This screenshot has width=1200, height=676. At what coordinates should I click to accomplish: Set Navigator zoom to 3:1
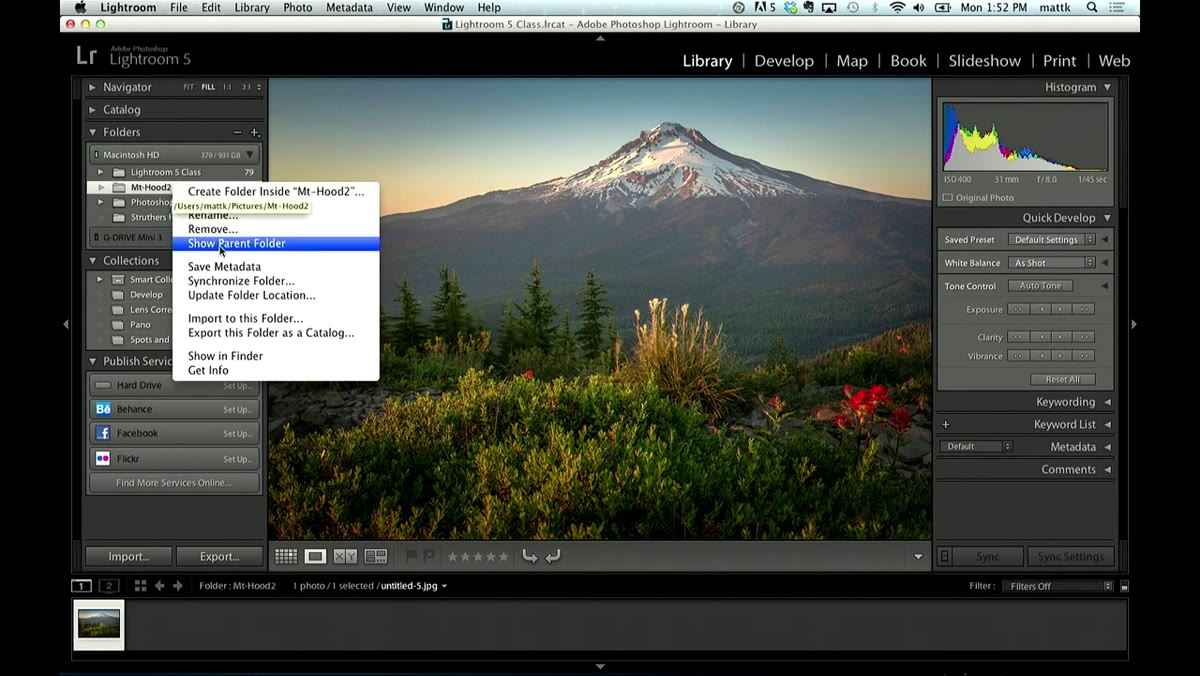tap(246, 87)
